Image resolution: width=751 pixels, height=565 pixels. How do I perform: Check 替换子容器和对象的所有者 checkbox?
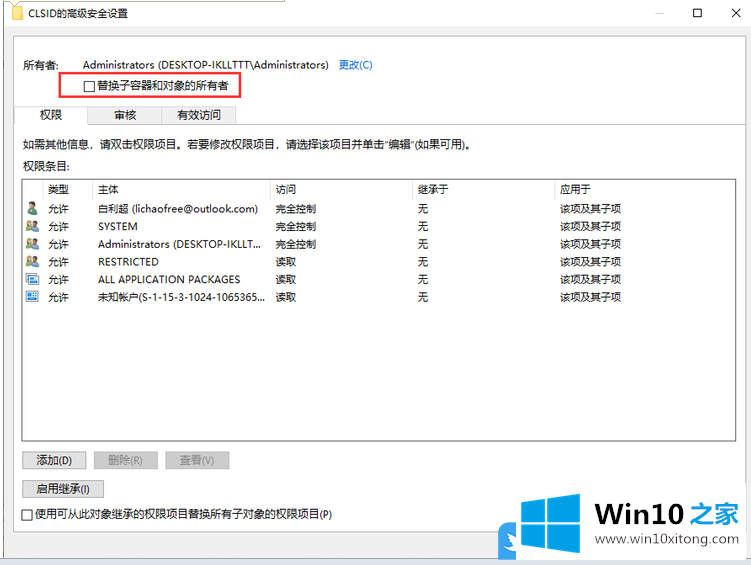pos(89,86)
